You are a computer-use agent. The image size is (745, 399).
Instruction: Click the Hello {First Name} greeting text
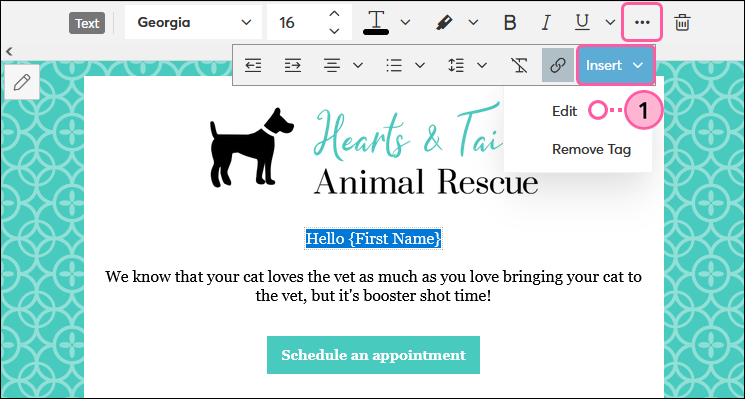point(373,238)
